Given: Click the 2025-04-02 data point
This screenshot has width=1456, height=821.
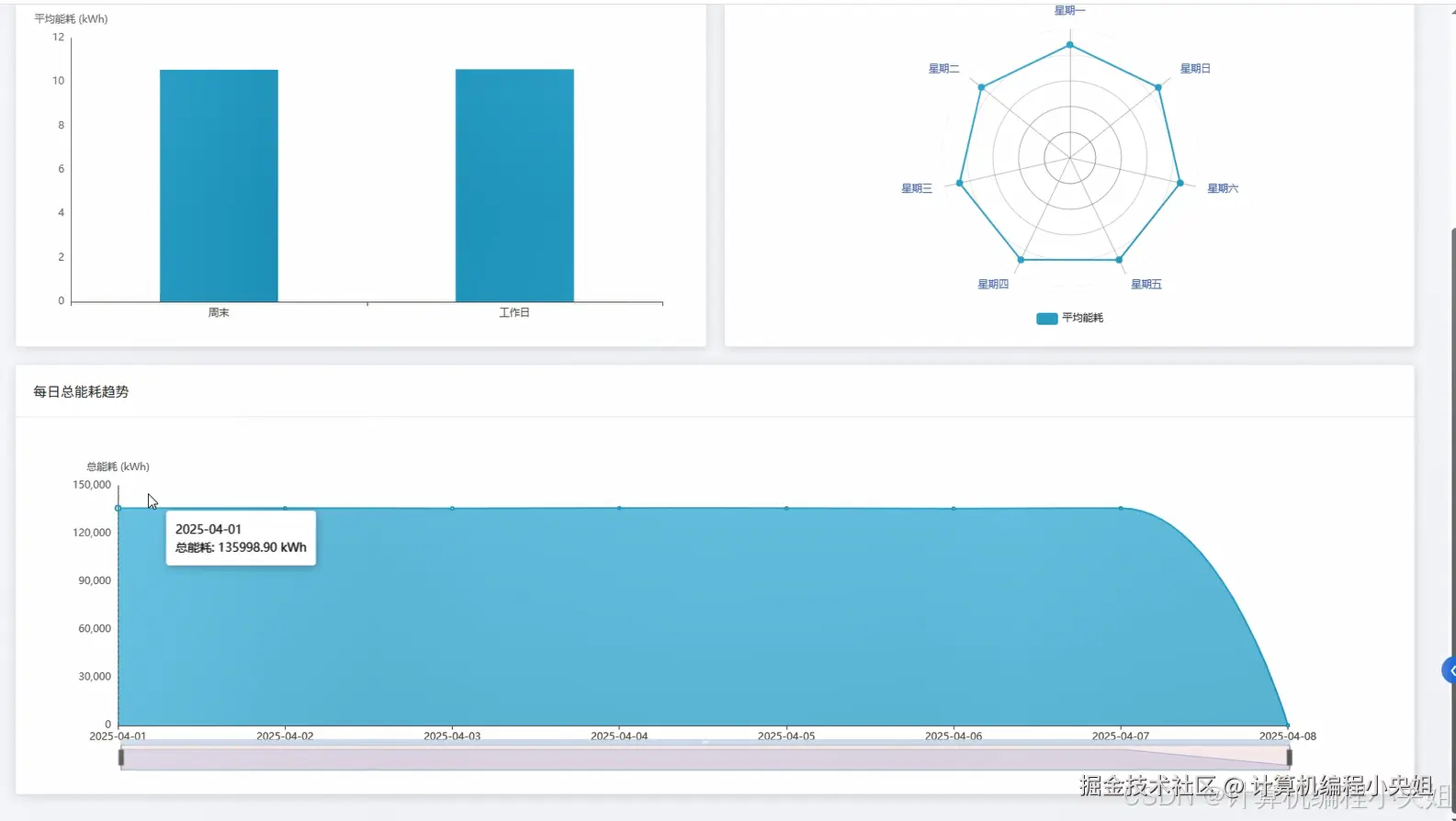Looking at the screenshot, I should click(285, 508).
